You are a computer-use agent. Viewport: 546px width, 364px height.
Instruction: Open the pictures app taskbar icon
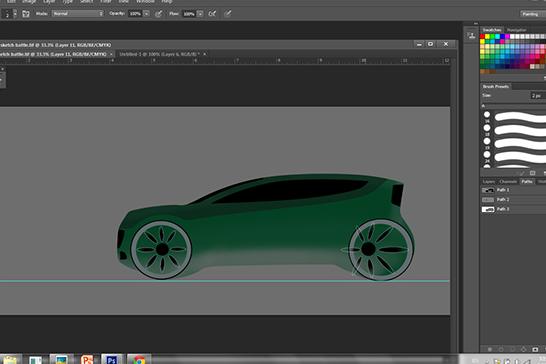pos(61,359)
